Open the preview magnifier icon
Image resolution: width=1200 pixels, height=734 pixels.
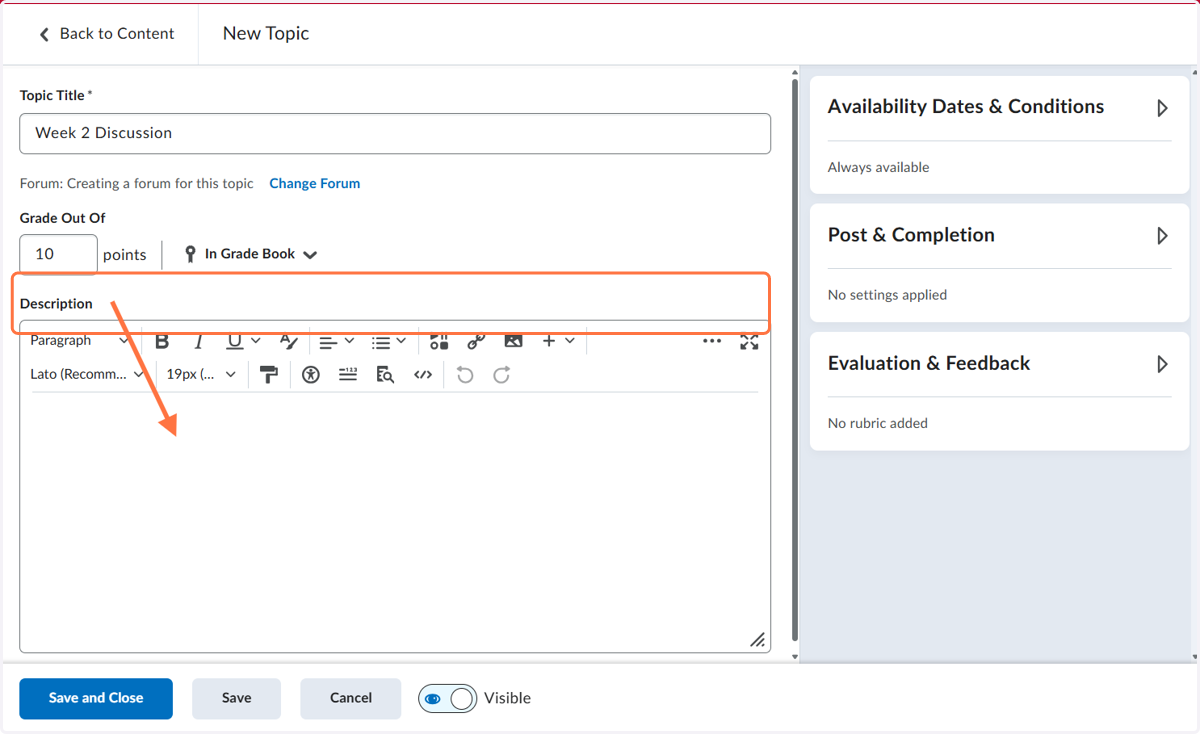385,374
